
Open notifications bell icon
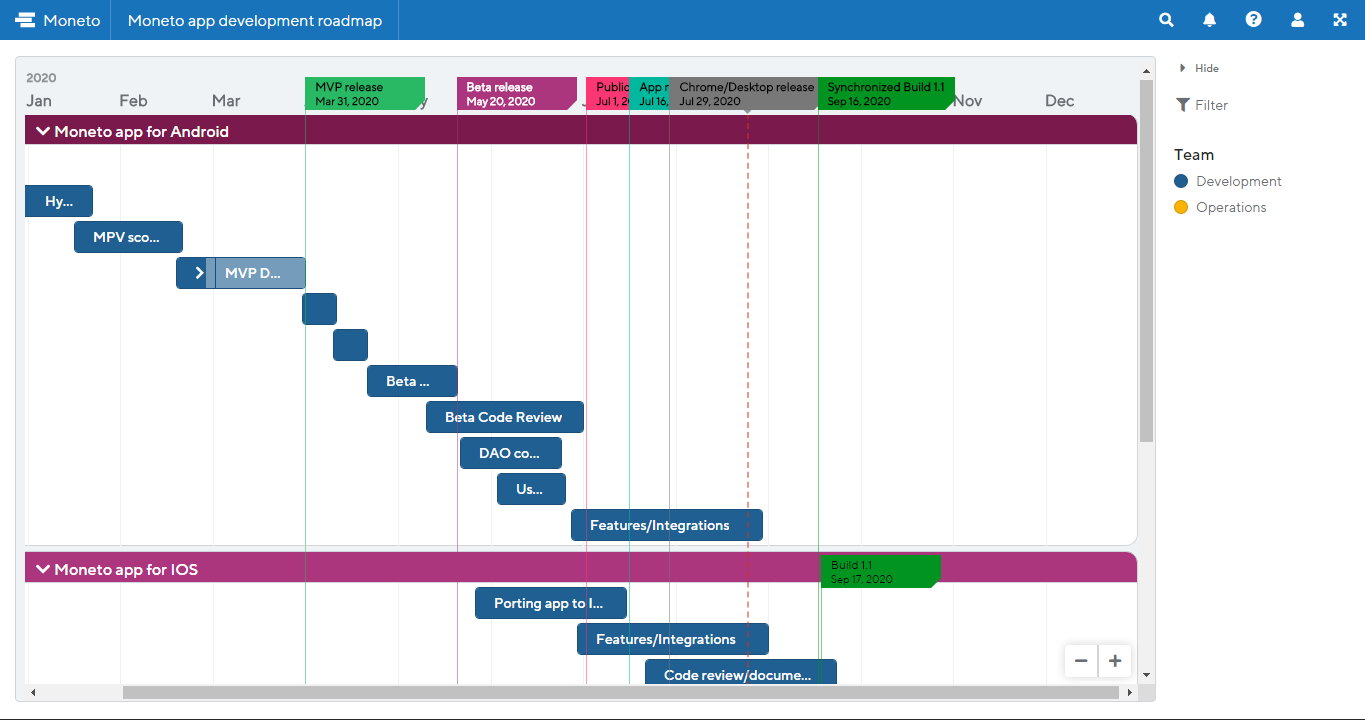[x=1210, y=20]
